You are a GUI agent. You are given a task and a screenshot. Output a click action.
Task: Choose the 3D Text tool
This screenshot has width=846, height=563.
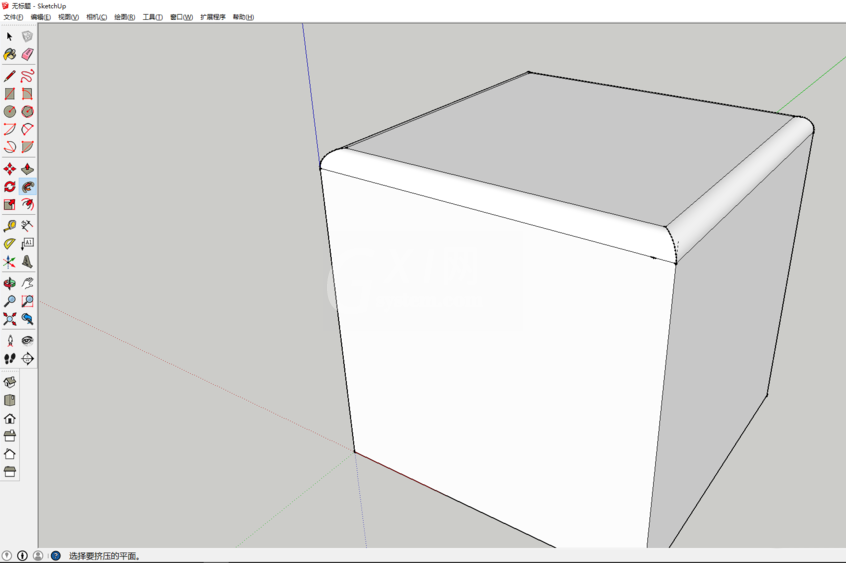point(28,262)
